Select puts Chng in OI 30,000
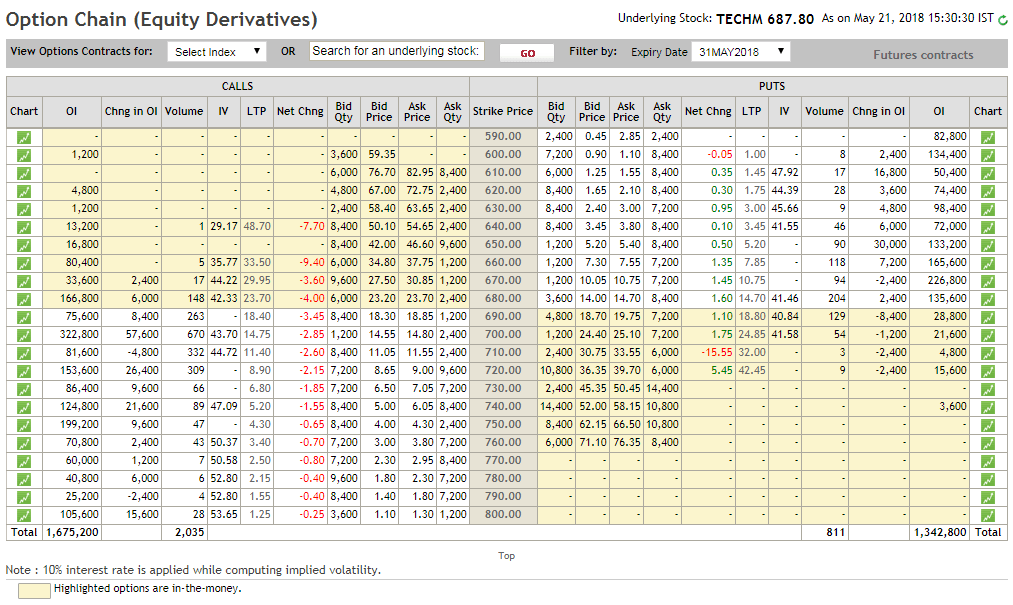1013x605 pixels. (890, 244)
